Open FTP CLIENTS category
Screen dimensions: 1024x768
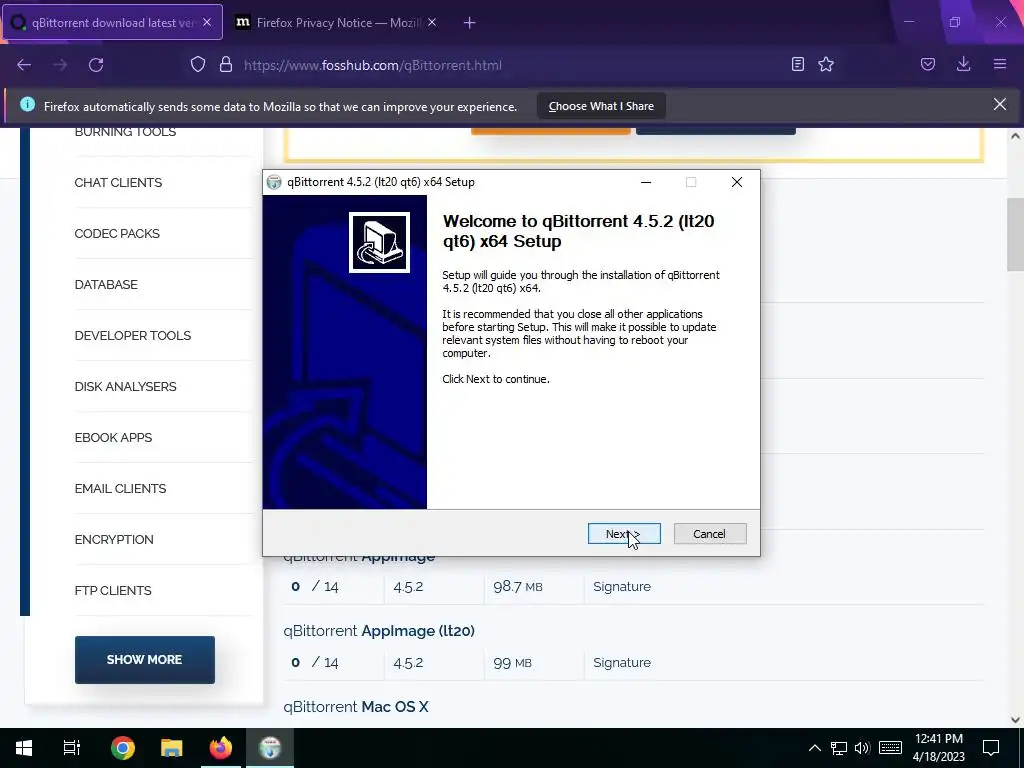pos(113,590)
